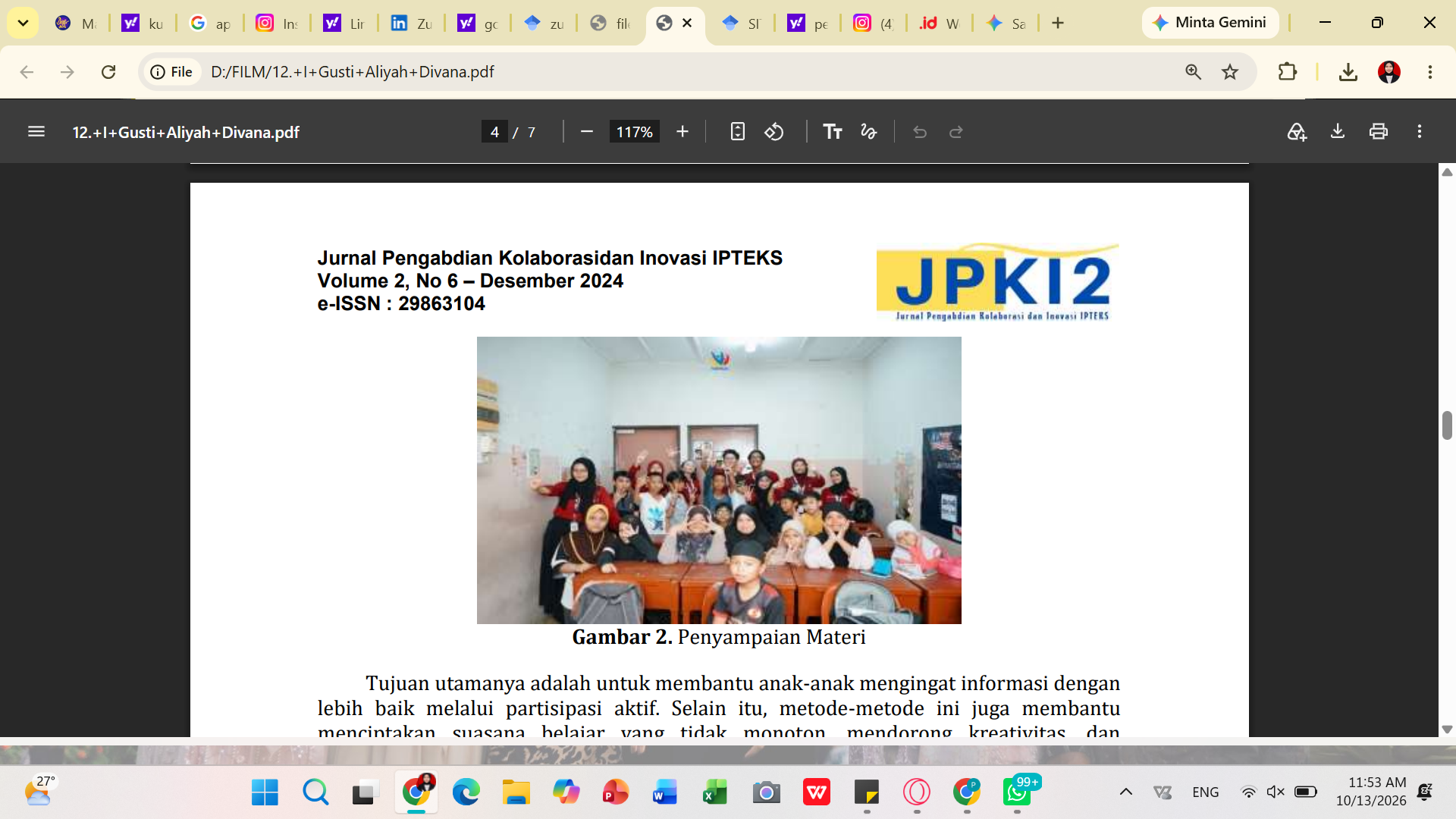1456x819 pixels.
Task: Open the PDF sidebar menu icon
Action: click(x=36, y=132)
